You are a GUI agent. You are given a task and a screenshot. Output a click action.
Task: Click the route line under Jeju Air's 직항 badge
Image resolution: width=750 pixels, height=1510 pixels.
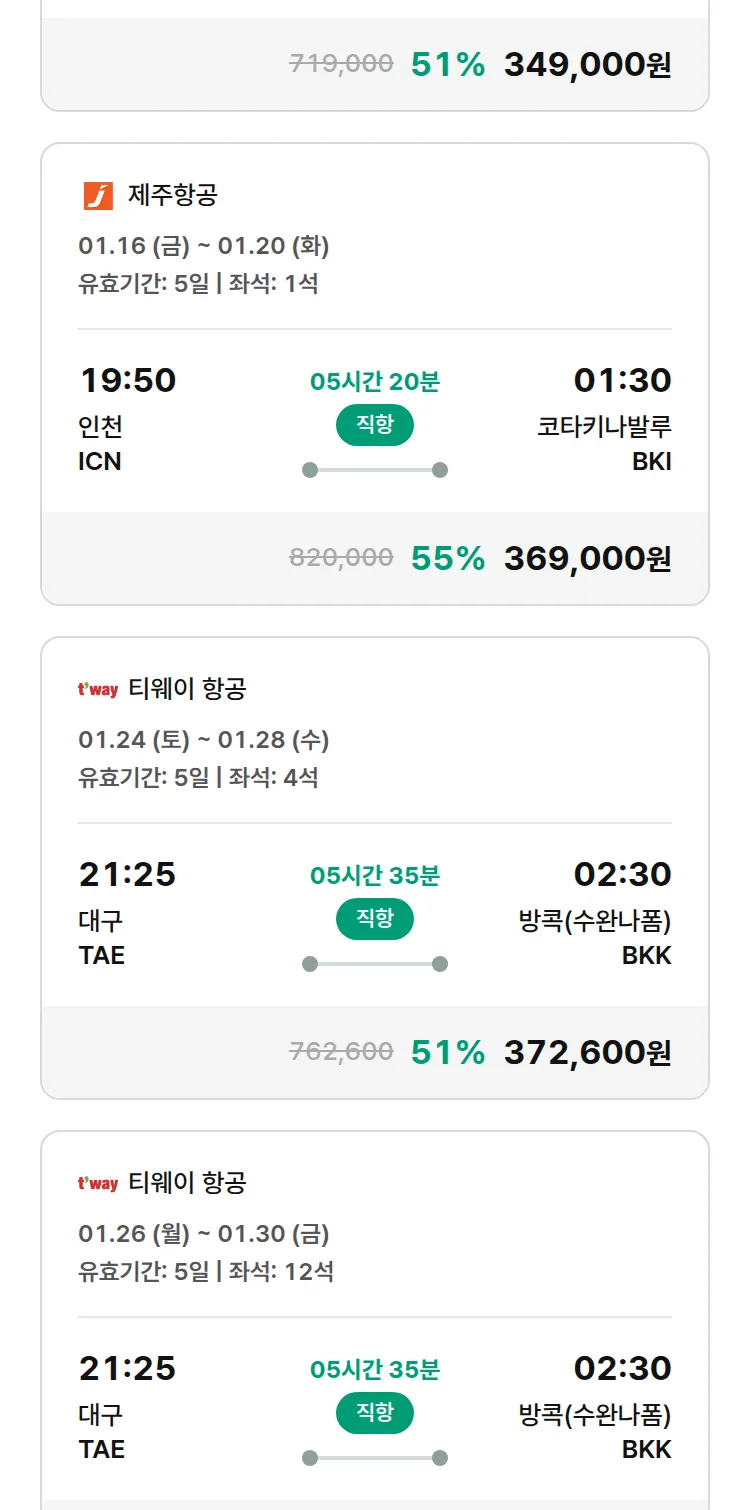coord(374,470)
